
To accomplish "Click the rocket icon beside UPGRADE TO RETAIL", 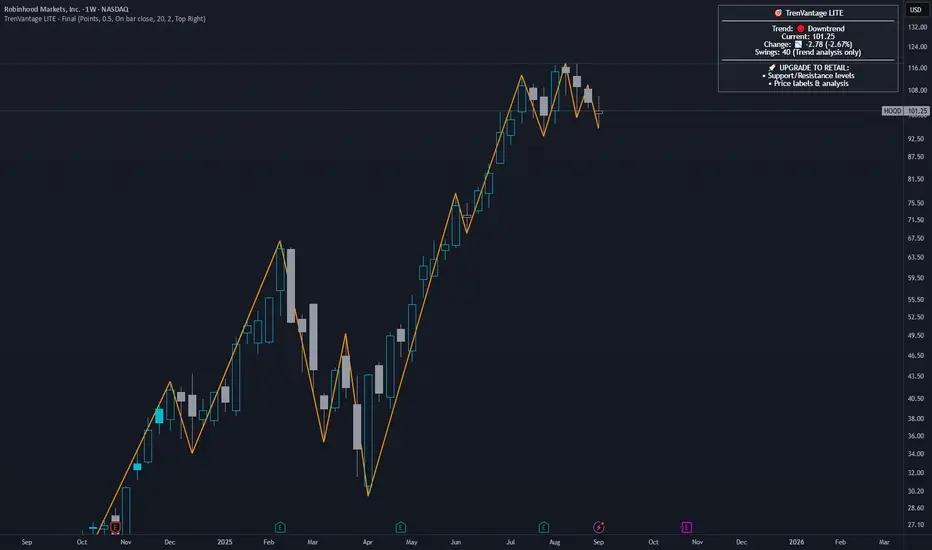I will coord(772,68).
